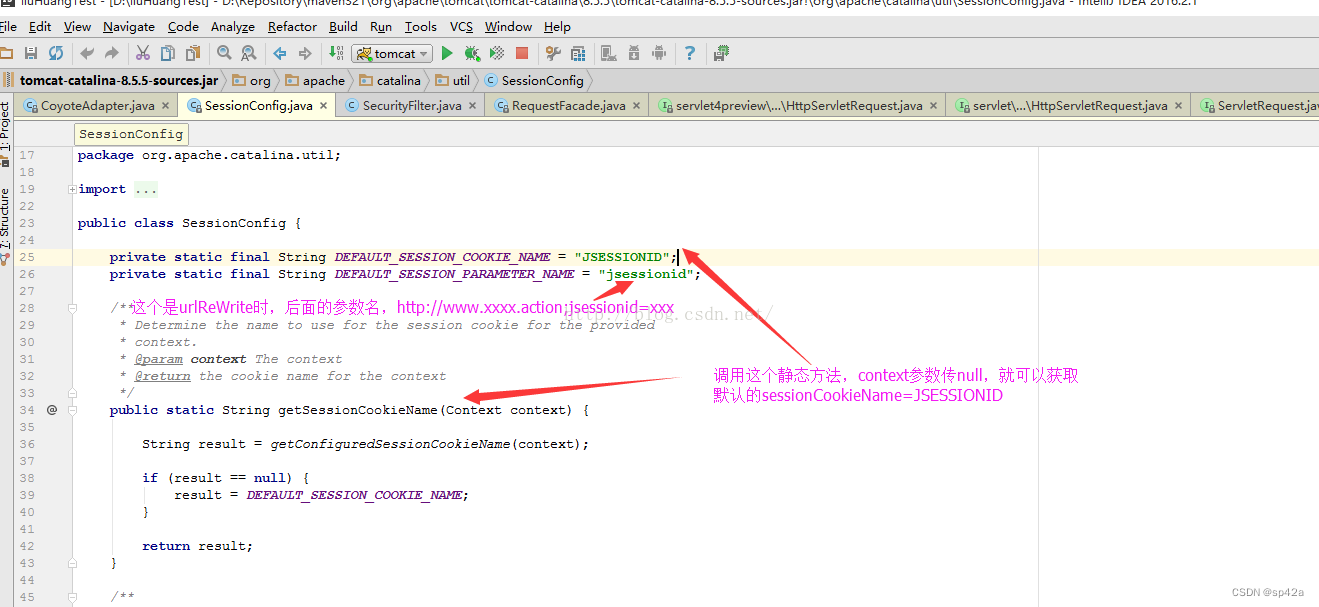
Task: Click the "jsessionid" string literal
Action: click(646, 274)
